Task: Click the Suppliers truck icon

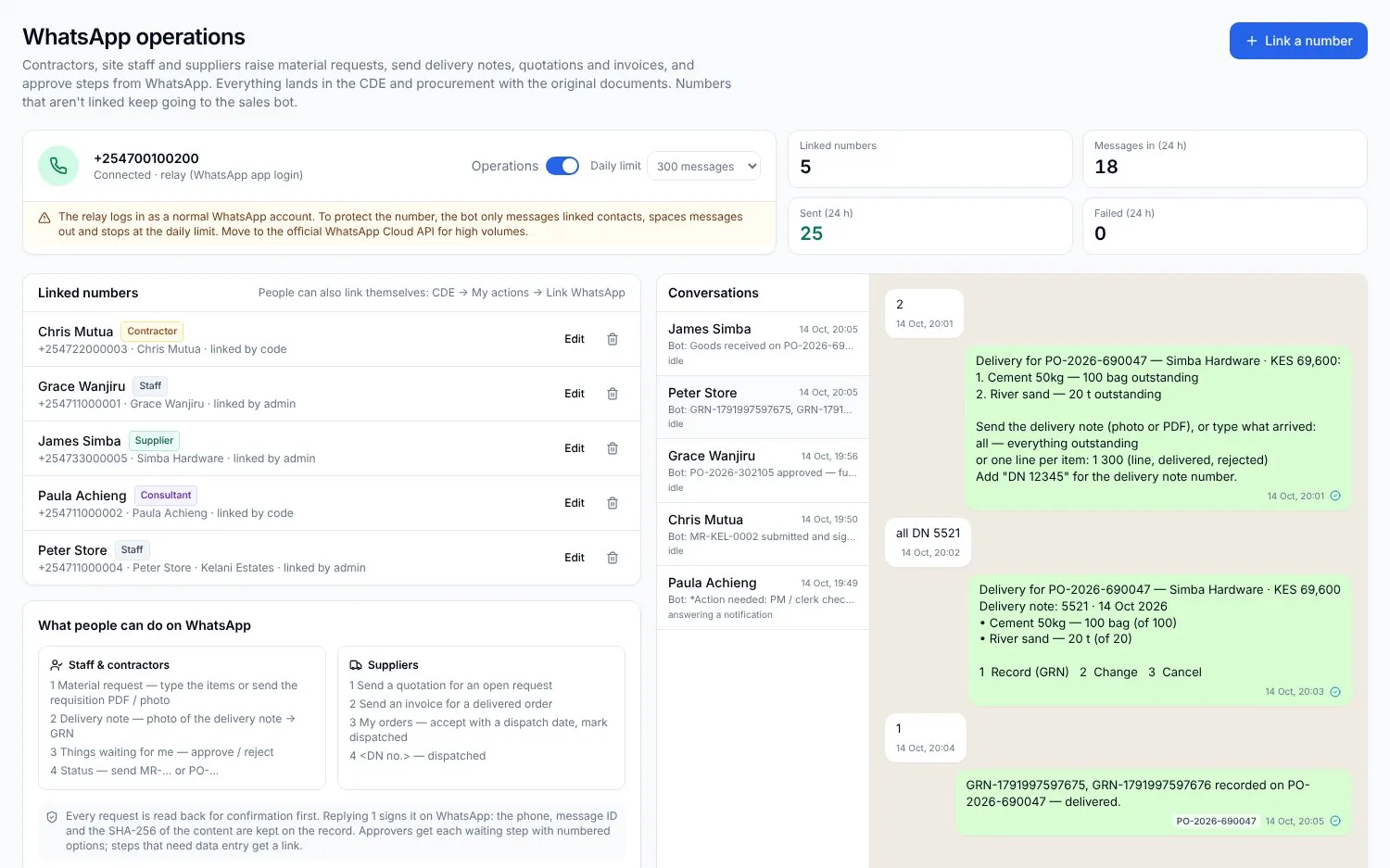Action: (x=356, y=665)
